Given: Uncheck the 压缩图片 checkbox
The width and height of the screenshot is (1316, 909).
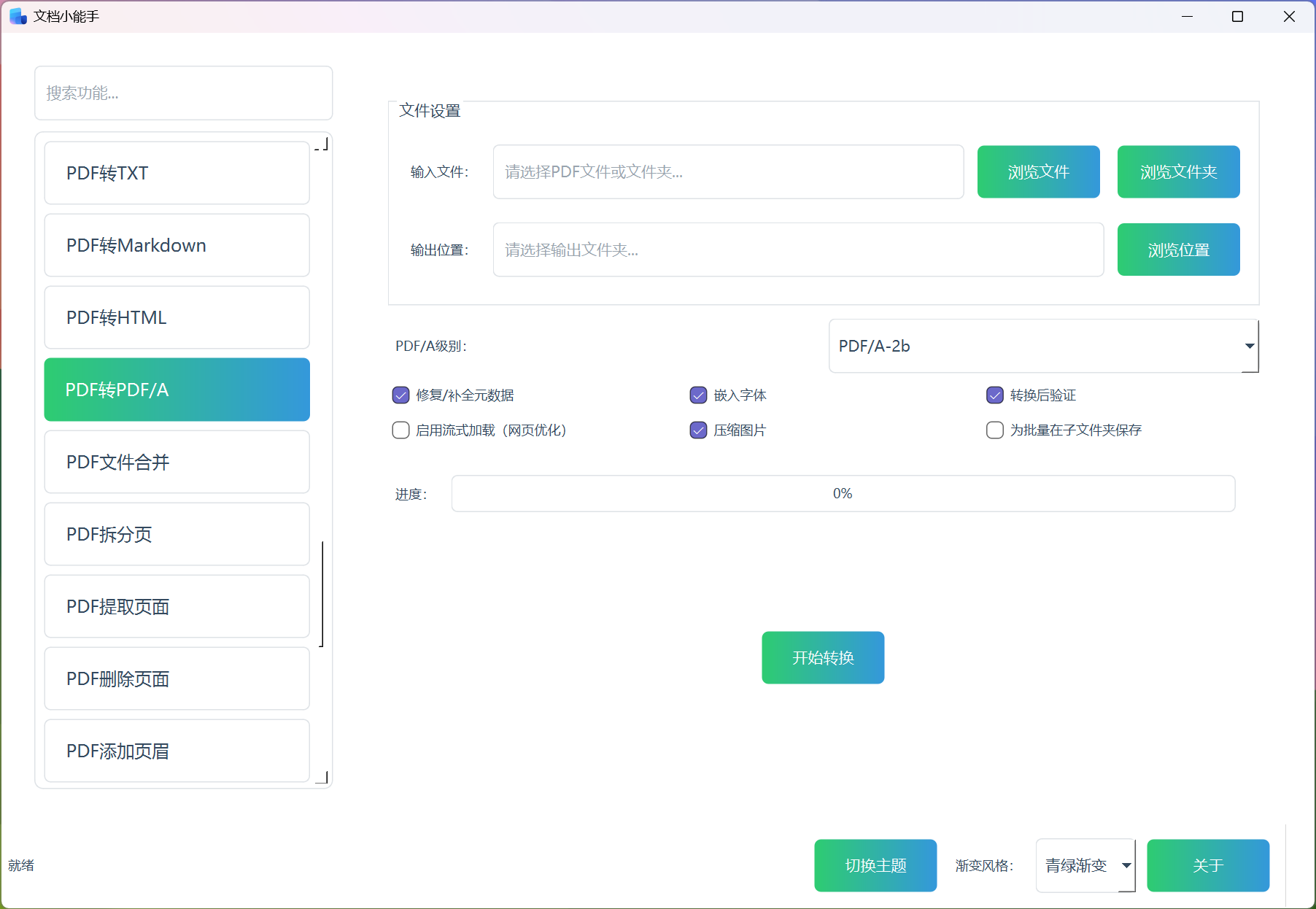Looking at the screenshot, I should tap(698, 430).
